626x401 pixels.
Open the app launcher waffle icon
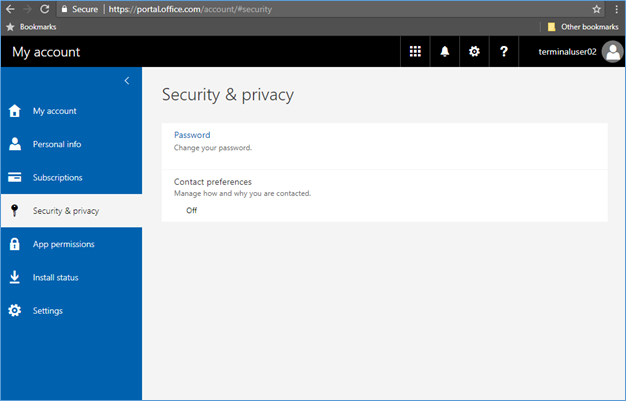415,52
